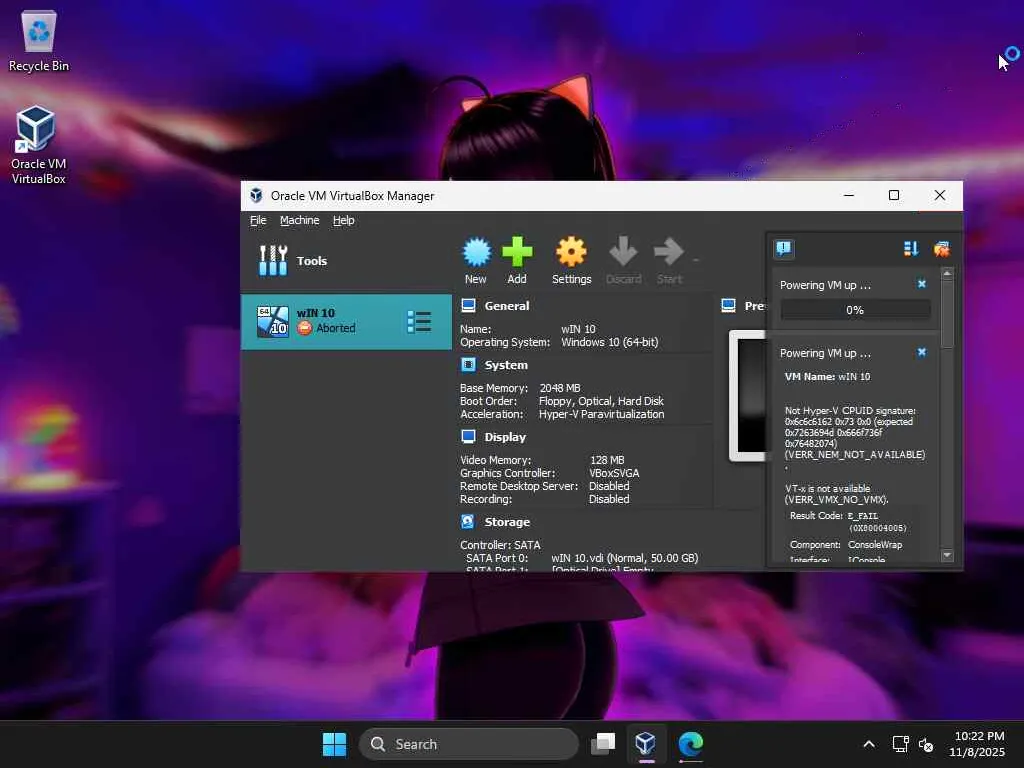Open the Tools wrench icon

click(x=273, y=261)
